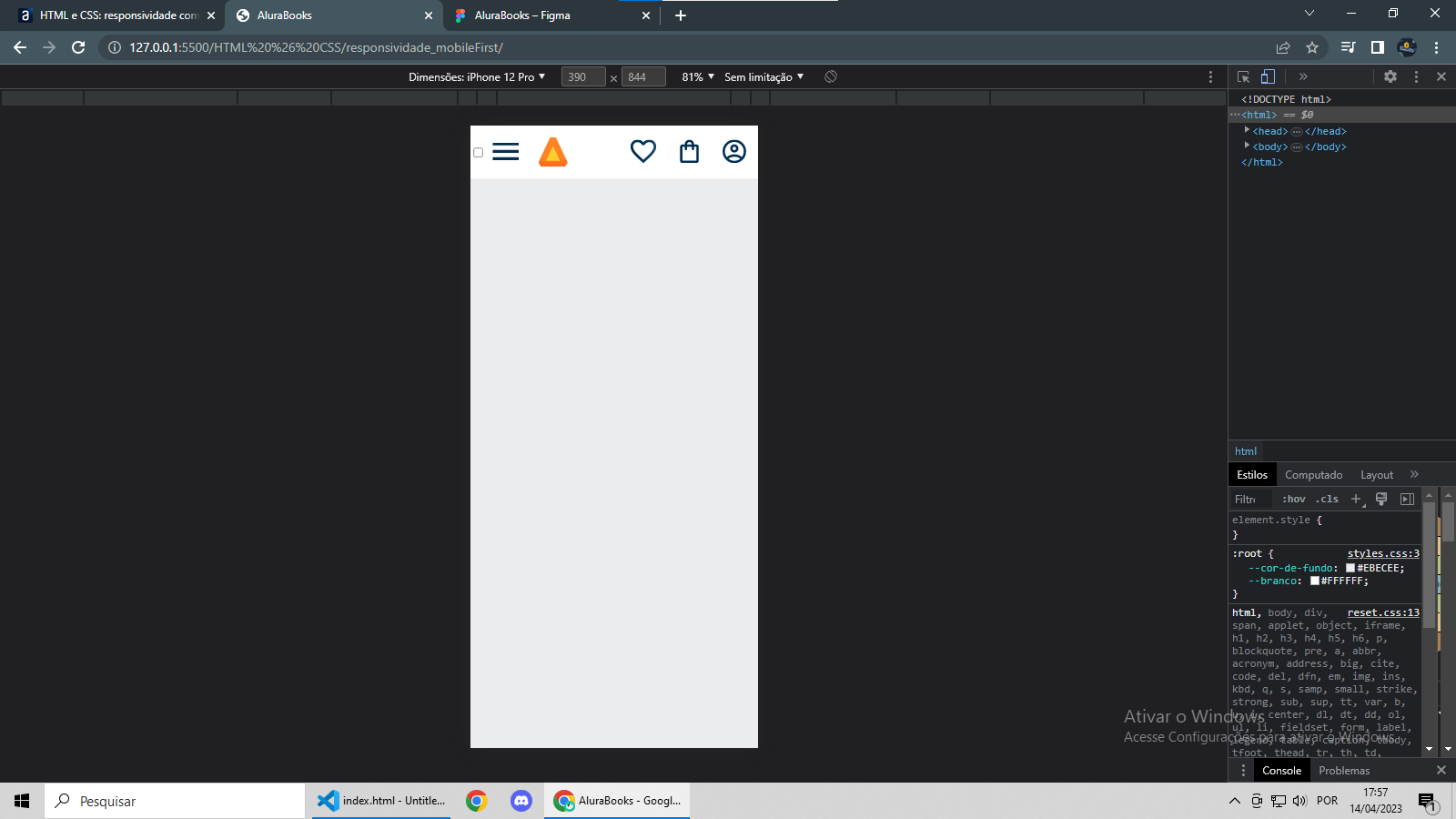Open VS Code index.html taskbar item

point(381,801)
